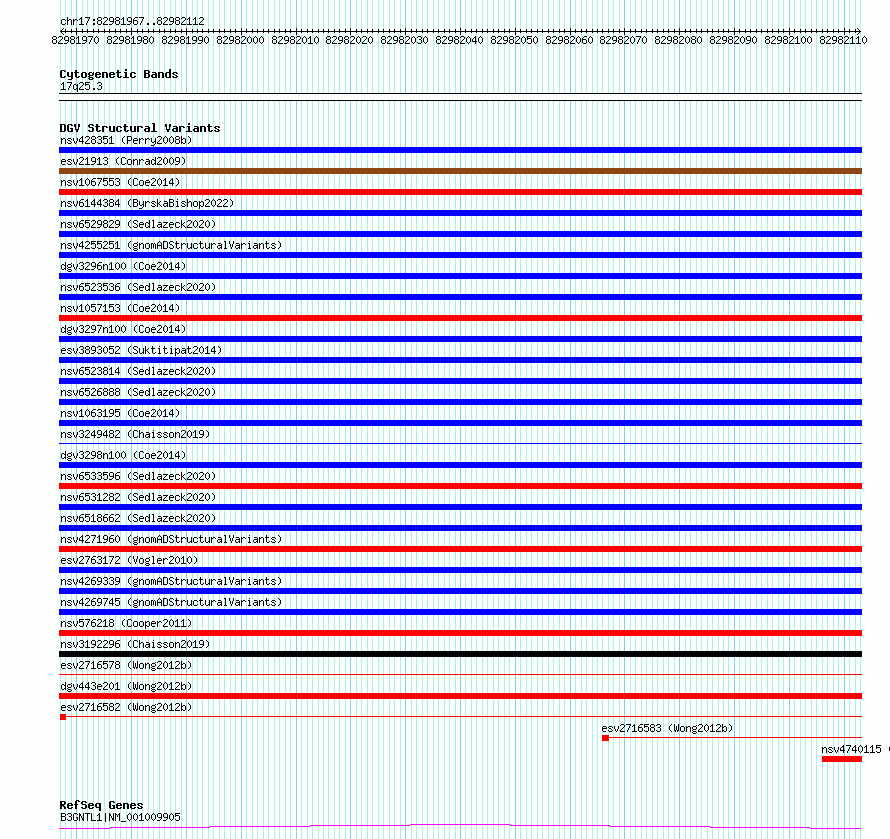Open the B3GNTL1|NM_001009905 gene label

[120, 817]
